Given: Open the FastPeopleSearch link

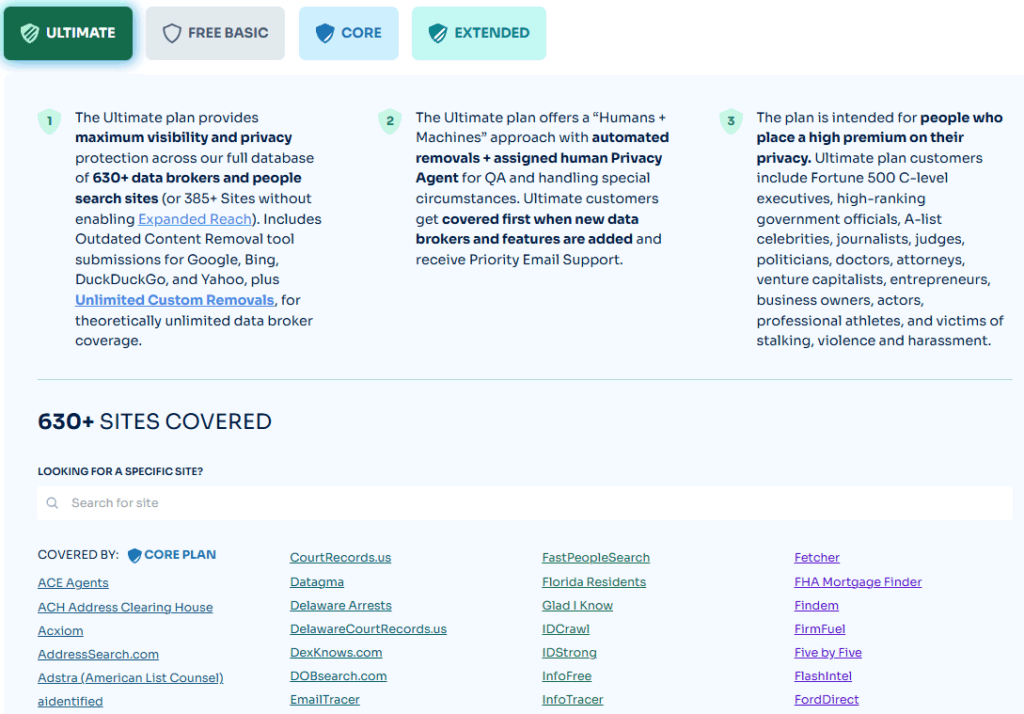Looking at the screenshot, I should tap(596, 557).
